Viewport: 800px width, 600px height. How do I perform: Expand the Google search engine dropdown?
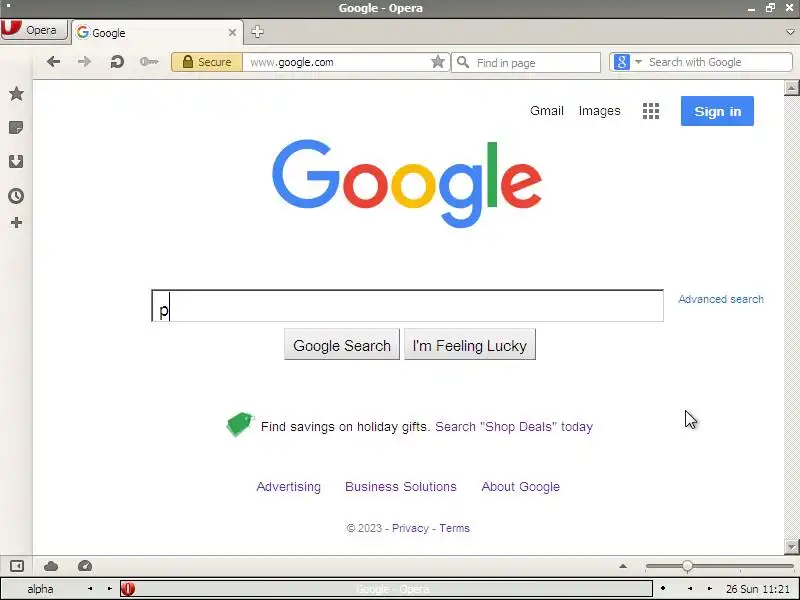638,62
